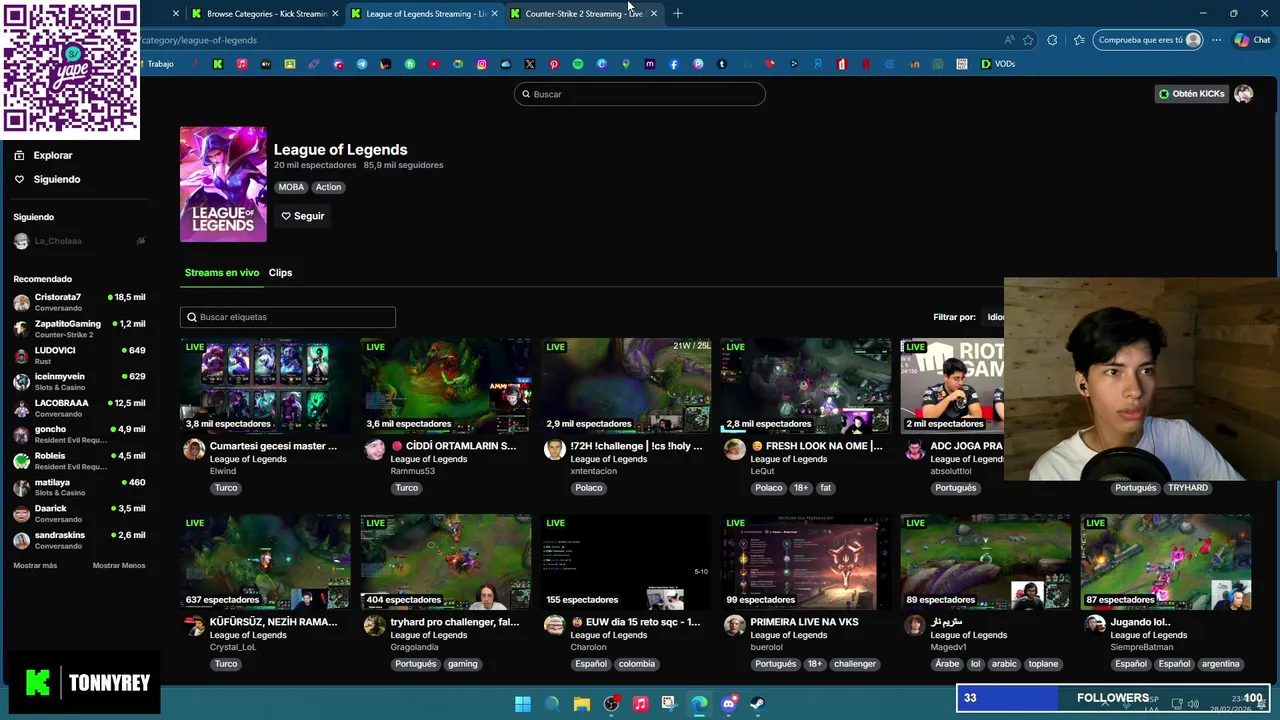
Task: Open Crystal_LoL stream with 637 espectadores
Action: tap(265, 562)
